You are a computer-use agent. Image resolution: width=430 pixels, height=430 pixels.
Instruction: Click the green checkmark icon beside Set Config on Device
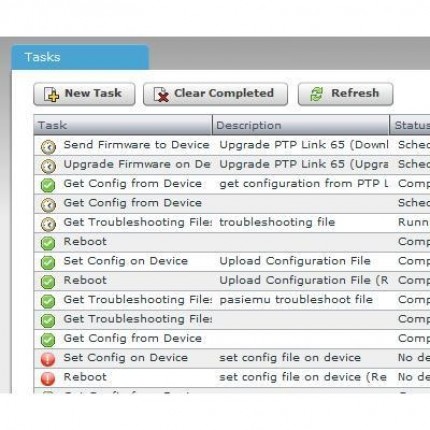(x=48, y=263)
